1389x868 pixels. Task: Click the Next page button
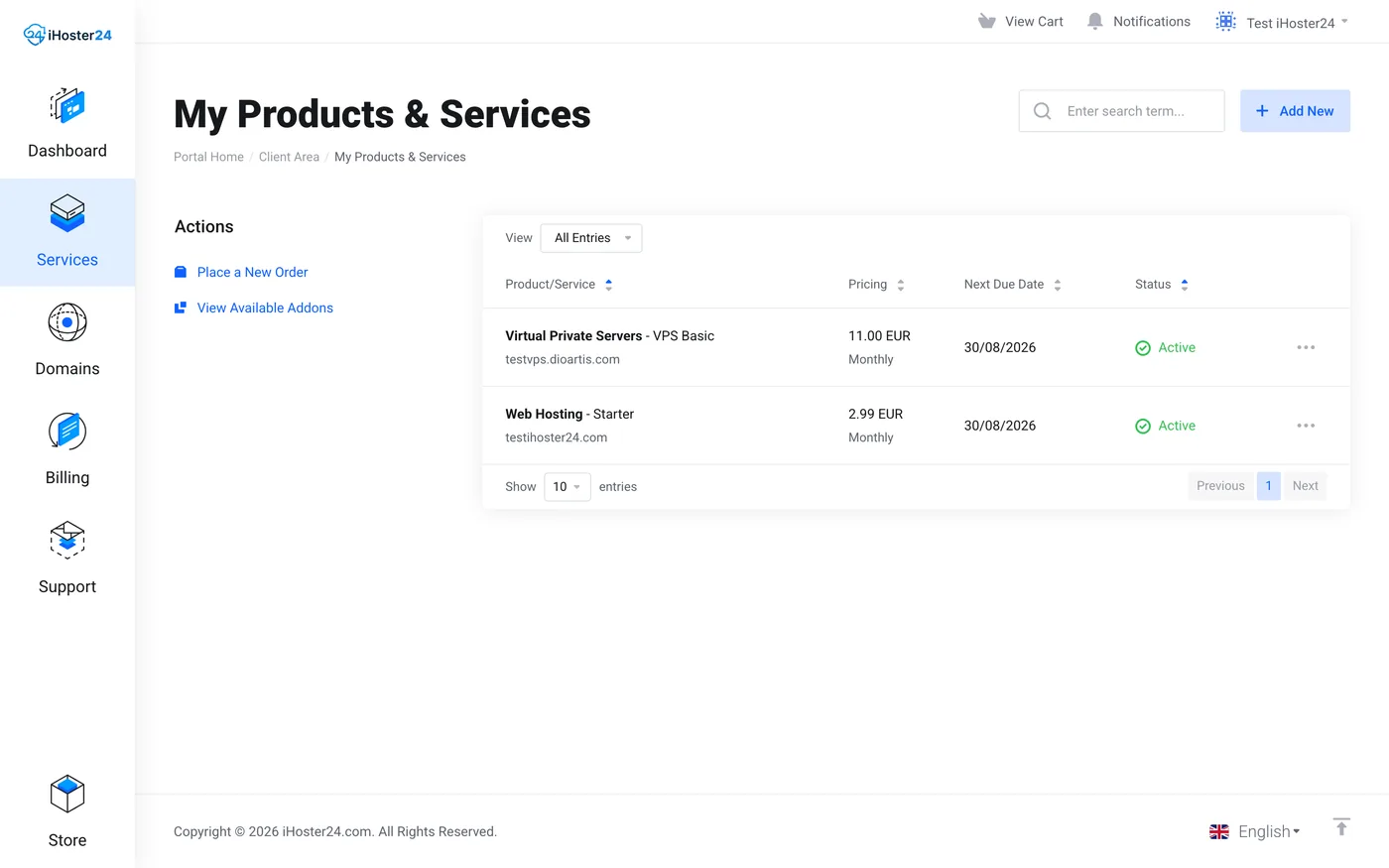pos(1305,486)
